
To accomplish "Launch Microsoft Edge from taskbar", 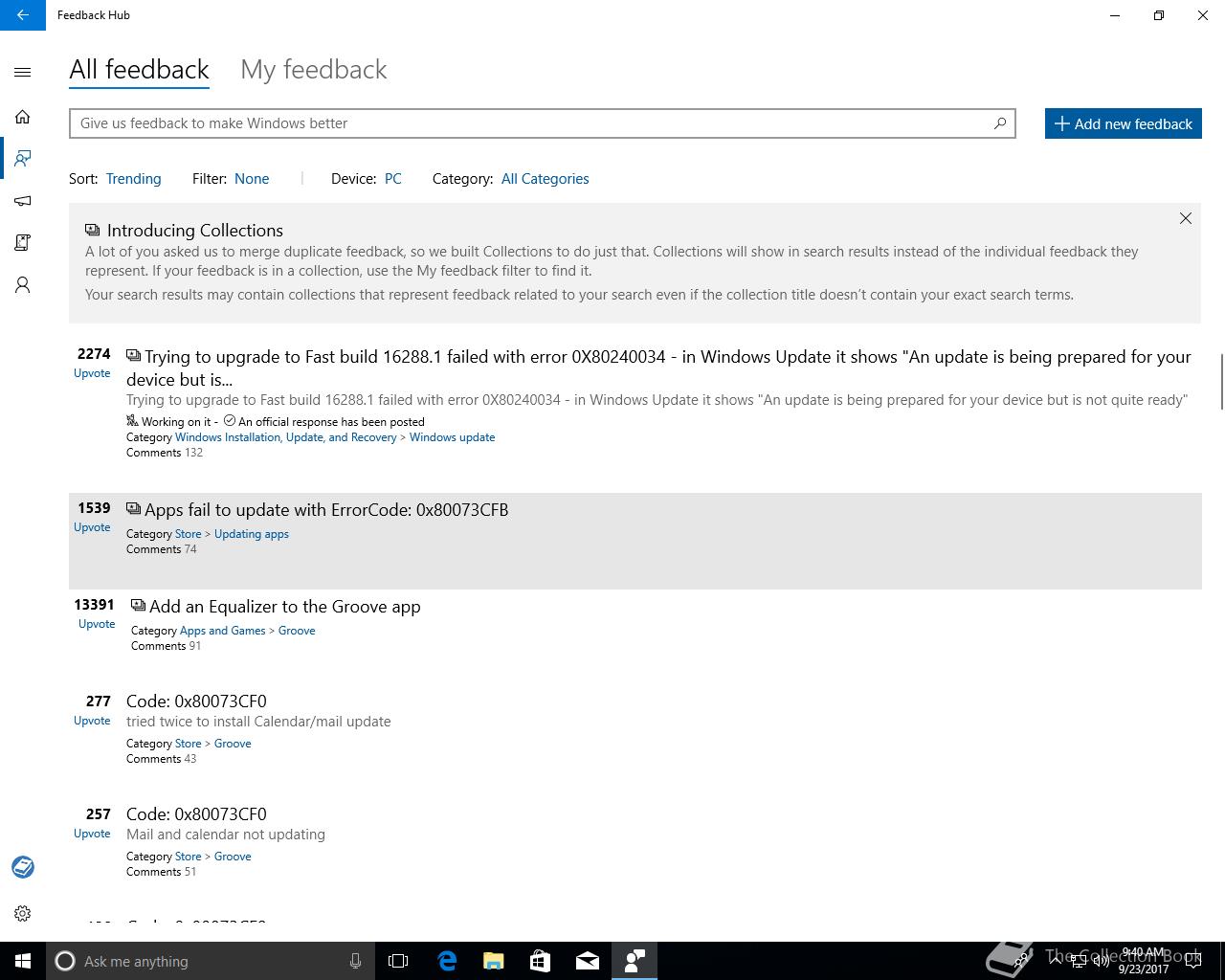I will click(x=447, y=961).
